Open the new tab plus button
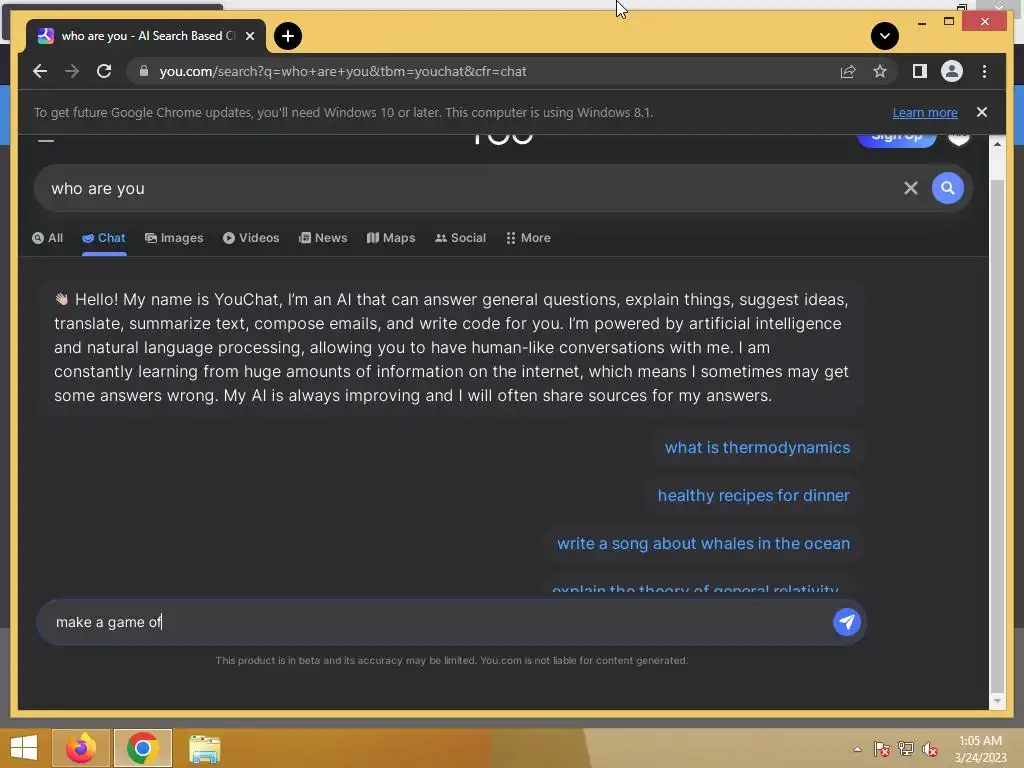1024x768 pixels. pos(288,36)
